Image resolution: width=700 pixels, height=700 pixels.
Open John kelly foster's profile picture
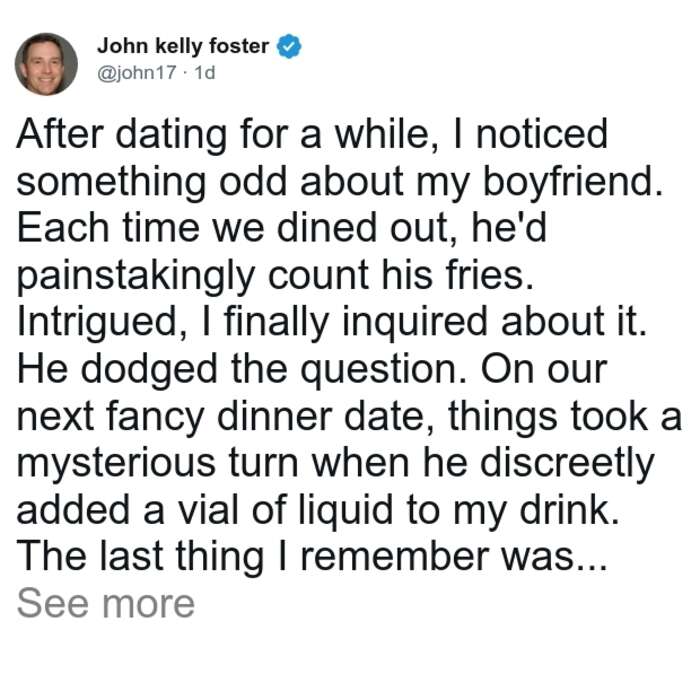click(46, 64)
